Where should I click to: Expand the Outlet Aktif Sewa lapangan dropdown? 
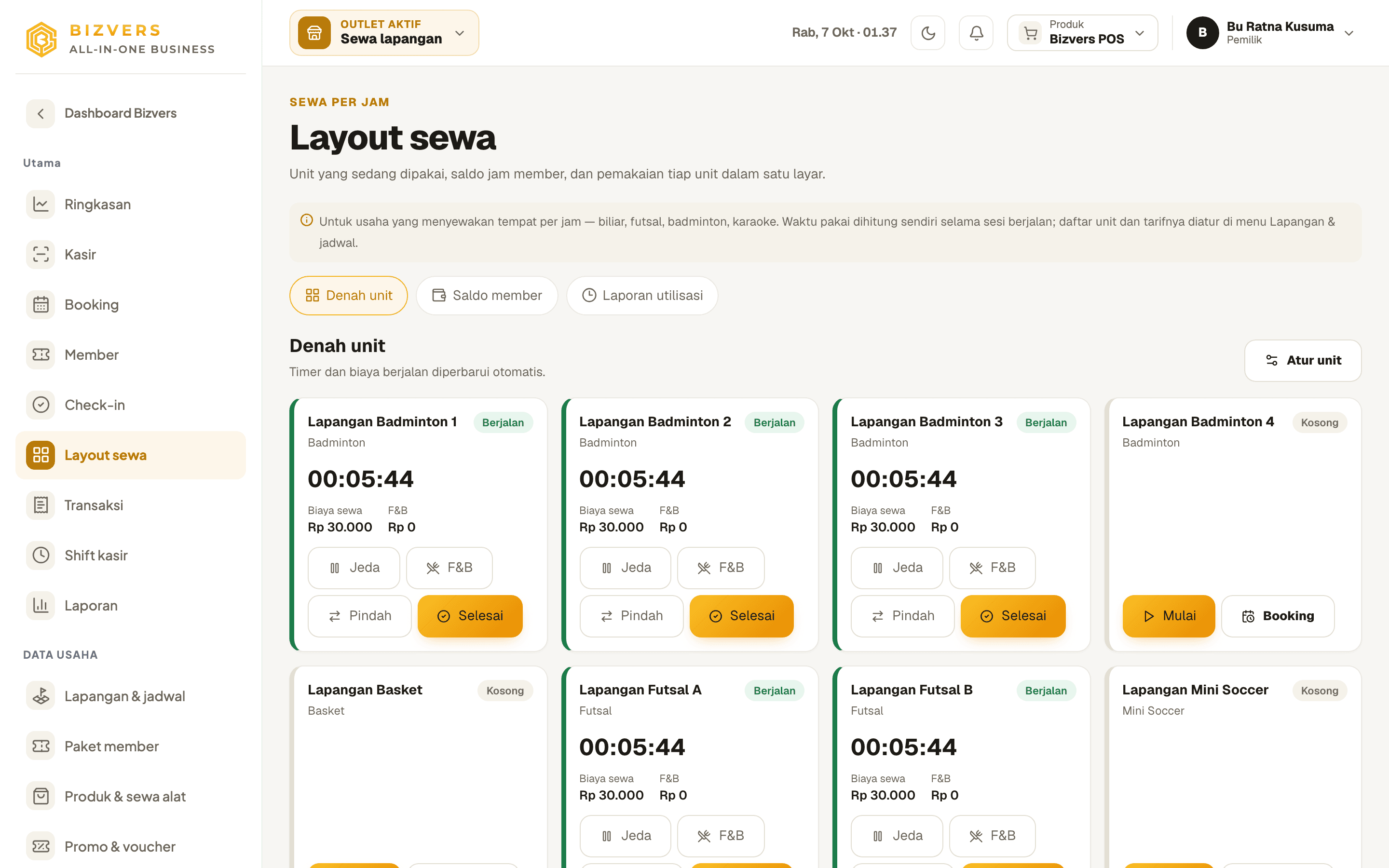tap(384, 33)
